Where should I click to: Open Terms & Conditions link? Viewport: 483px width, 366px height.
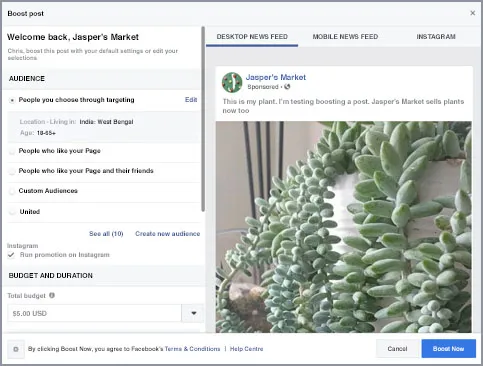[193, 349]
